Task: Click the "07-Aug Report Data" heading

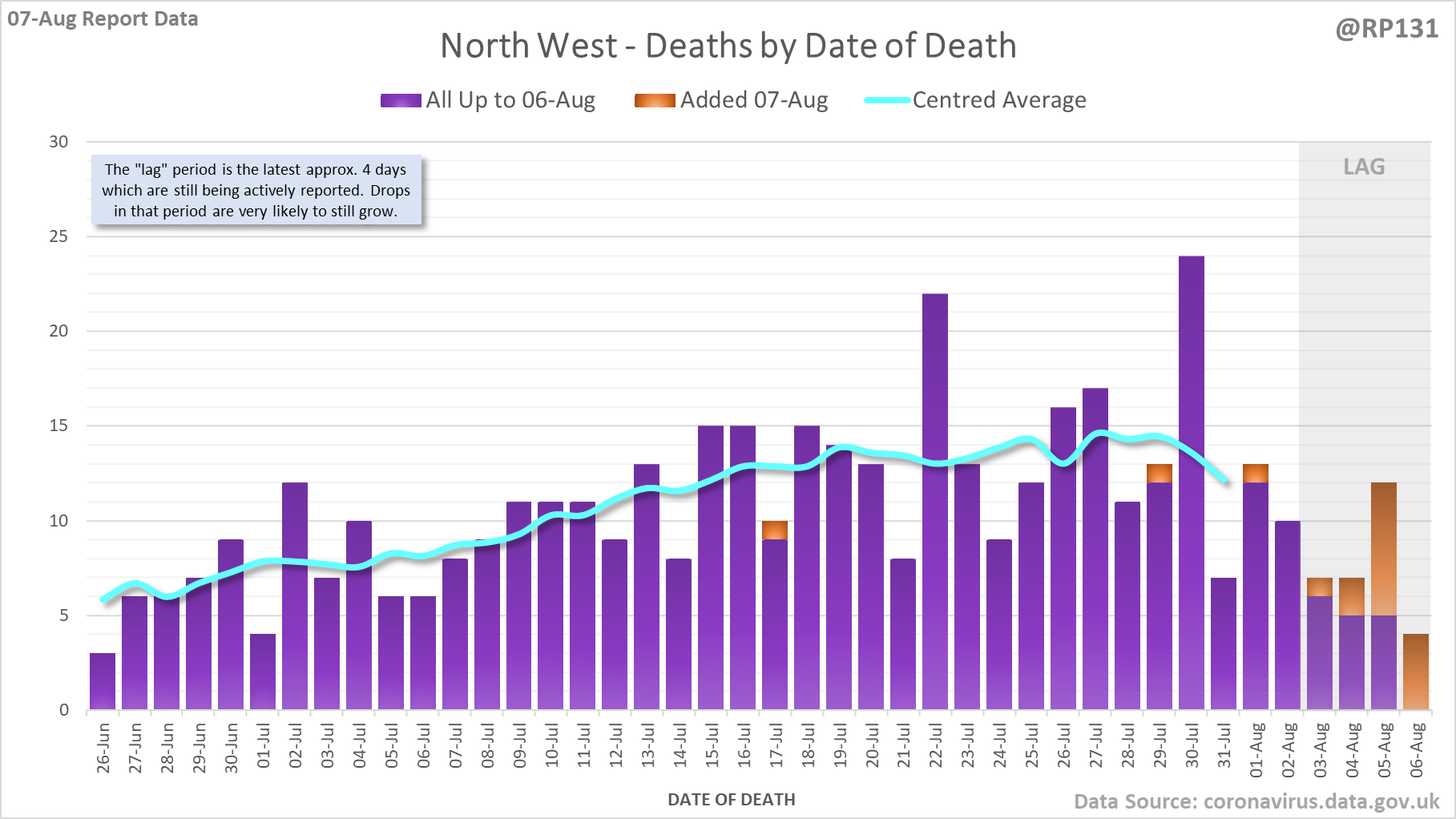Action: tap(103, 18)
